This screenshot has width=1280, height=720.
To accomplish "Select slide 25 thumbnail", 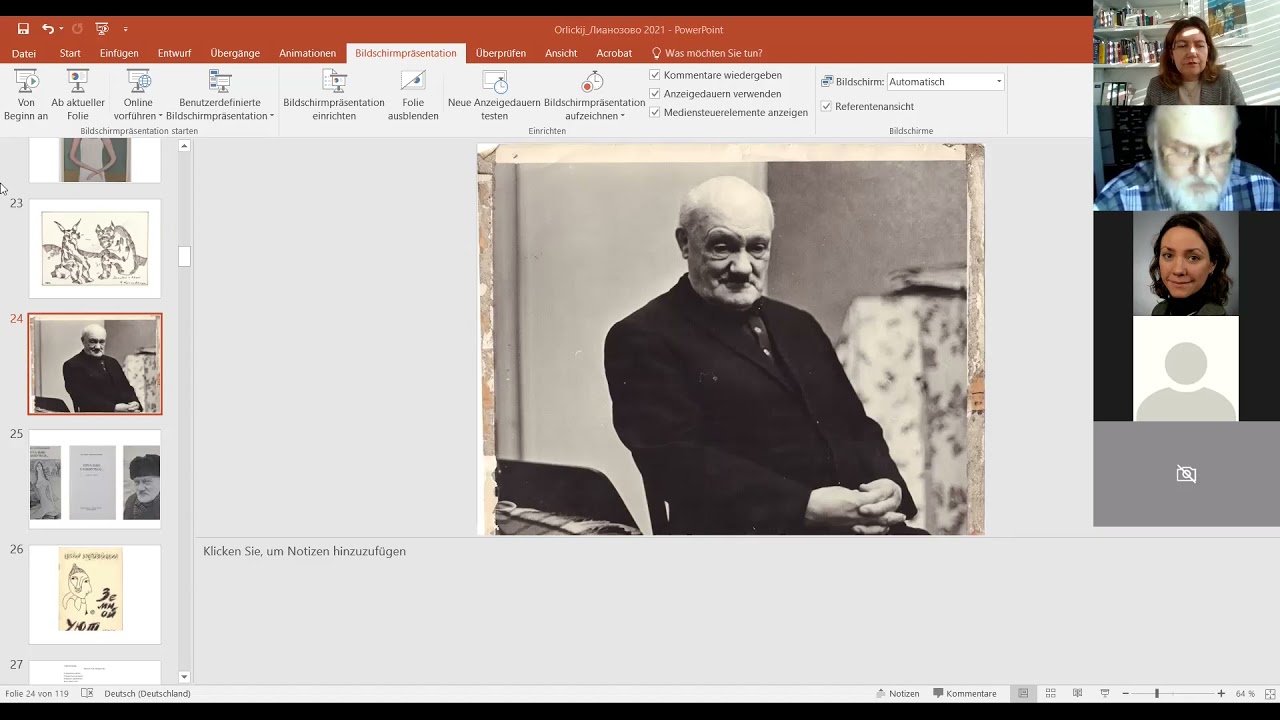I will point(95,479).
